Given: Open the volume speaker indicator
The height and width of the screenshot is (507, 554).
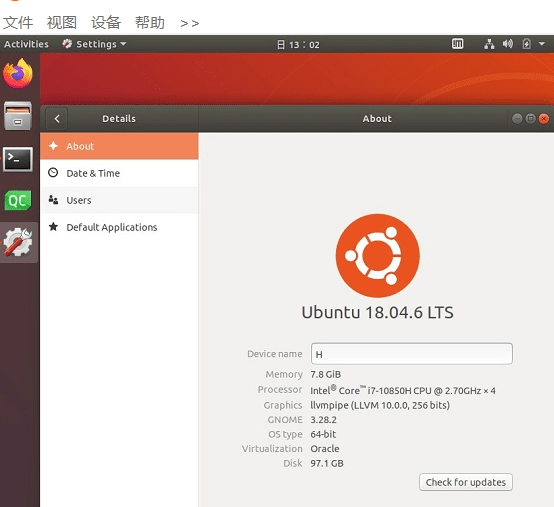Looking at the screenshot, I should pyautogui.click(x=508, y=44).
